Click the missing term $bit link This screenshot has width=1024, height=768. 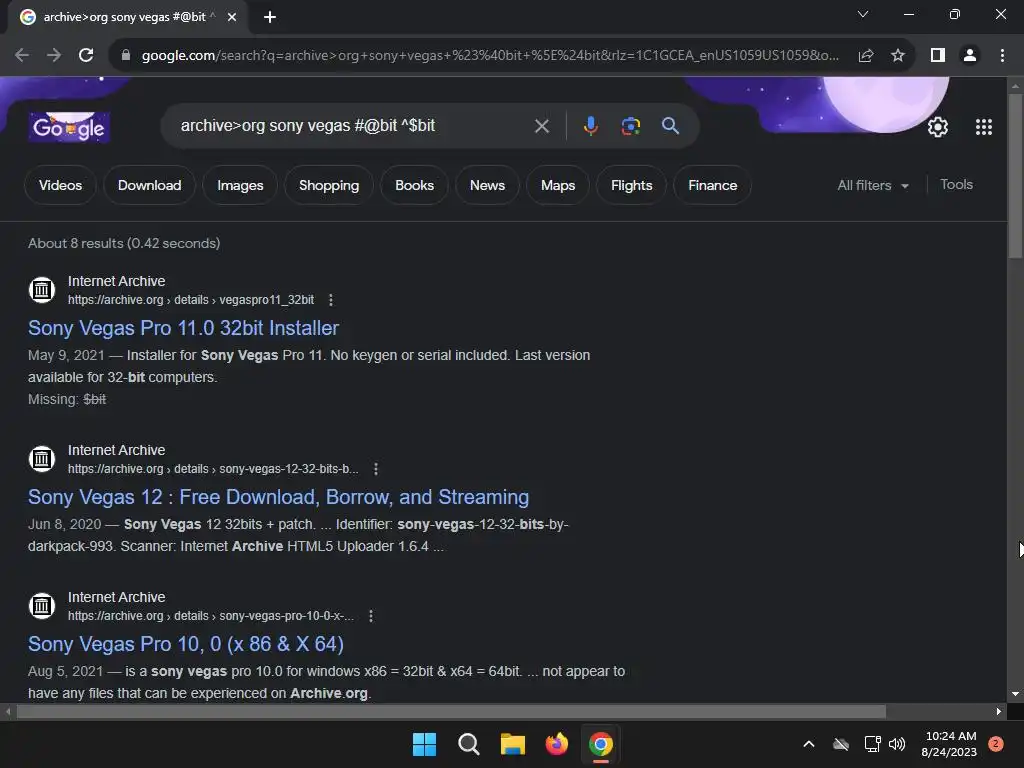[95, 399]
